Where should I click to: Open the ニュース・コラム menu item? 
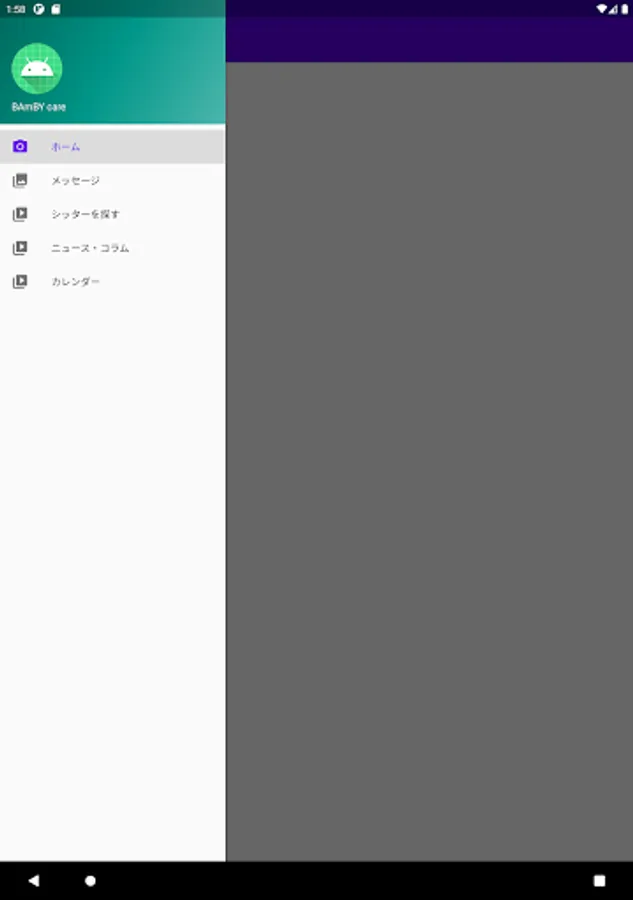[x=112, y=248]
